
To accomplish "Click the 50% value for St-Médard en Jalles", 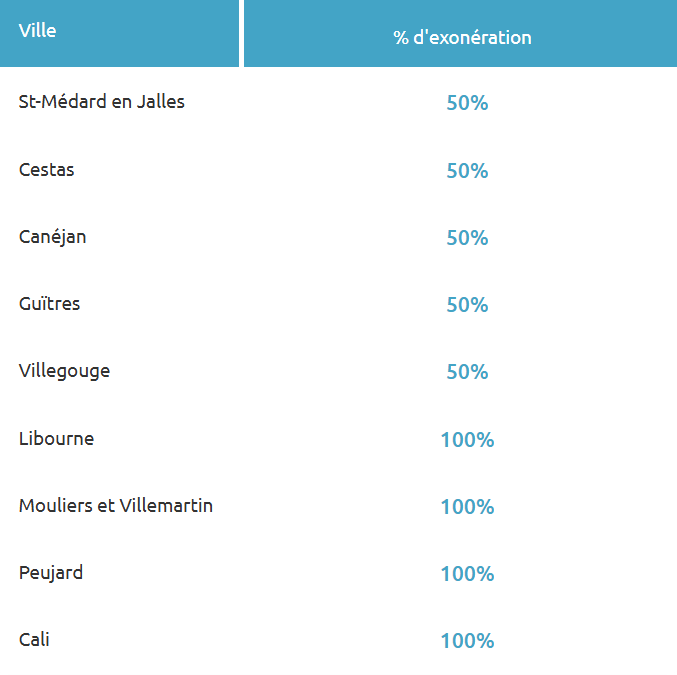I will 467,103.
